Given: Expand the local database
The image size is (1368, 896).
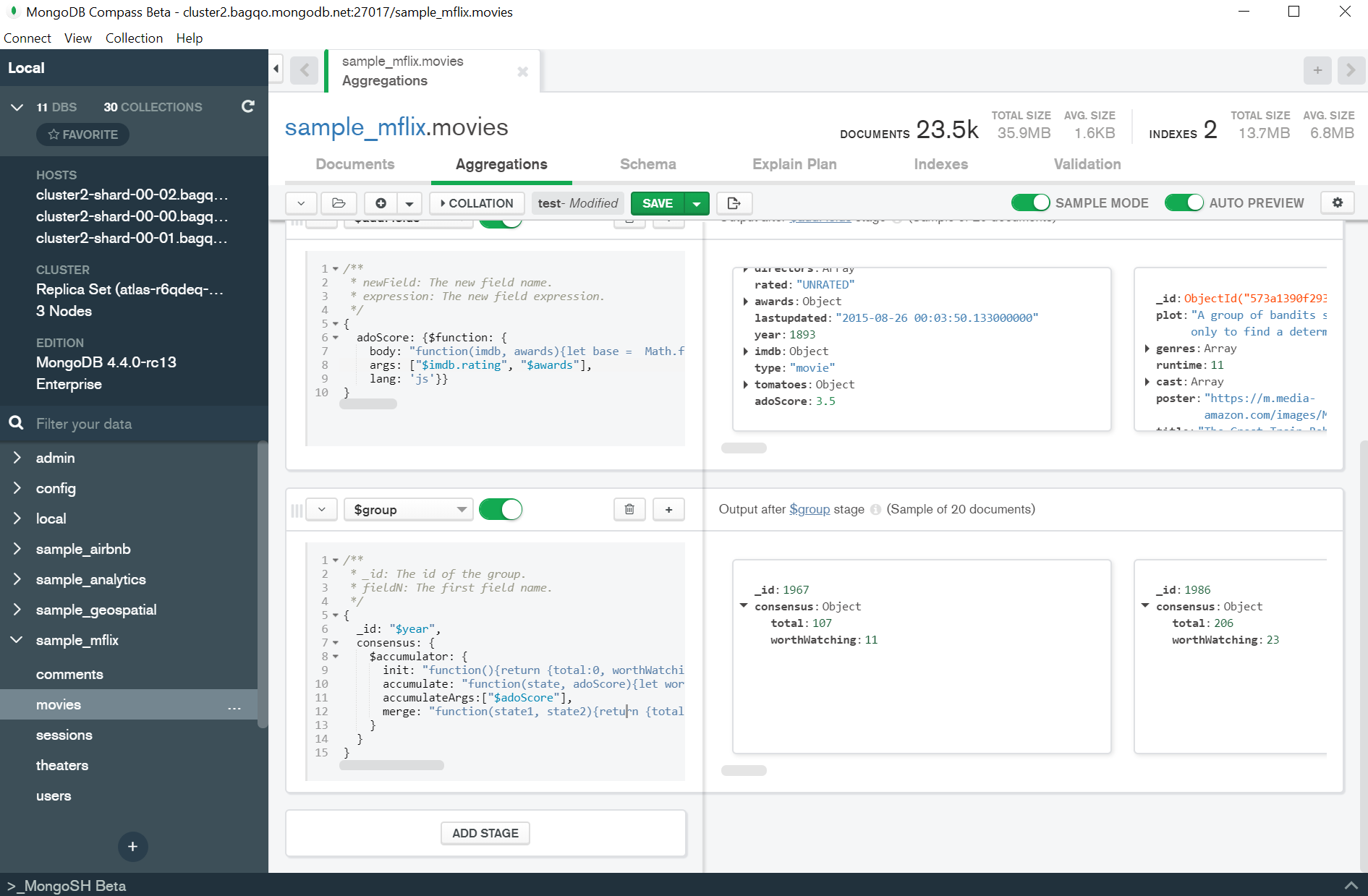Looking at the screenshot, I should coord(17,519).
